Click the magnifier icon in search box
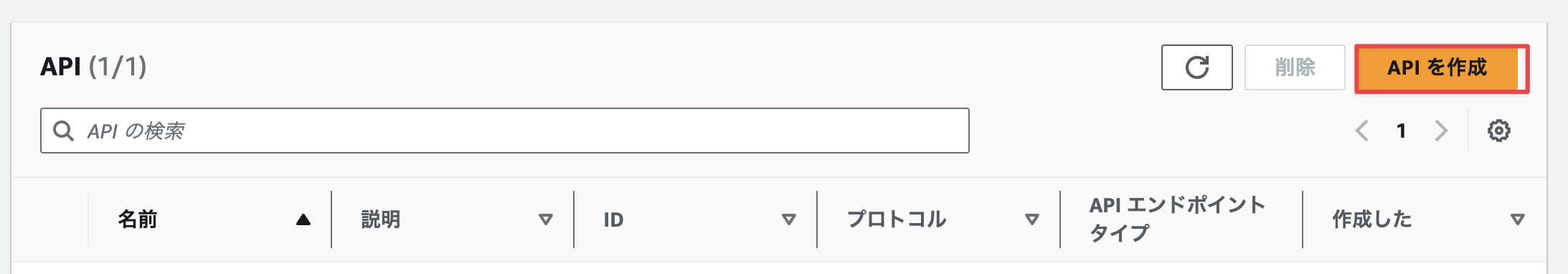 point(63,131)
